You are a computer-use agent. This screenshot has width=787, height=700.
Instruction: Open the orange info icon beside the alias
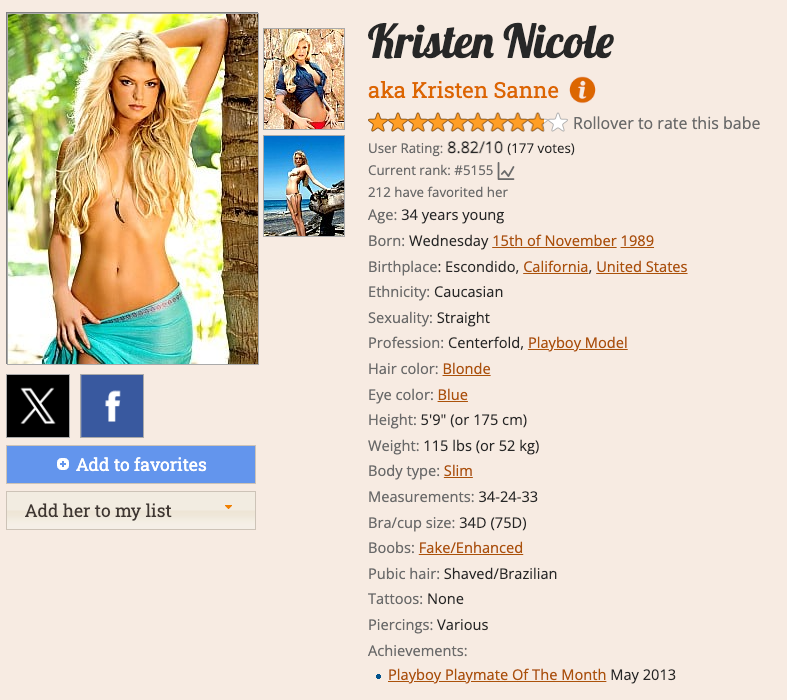582,90
